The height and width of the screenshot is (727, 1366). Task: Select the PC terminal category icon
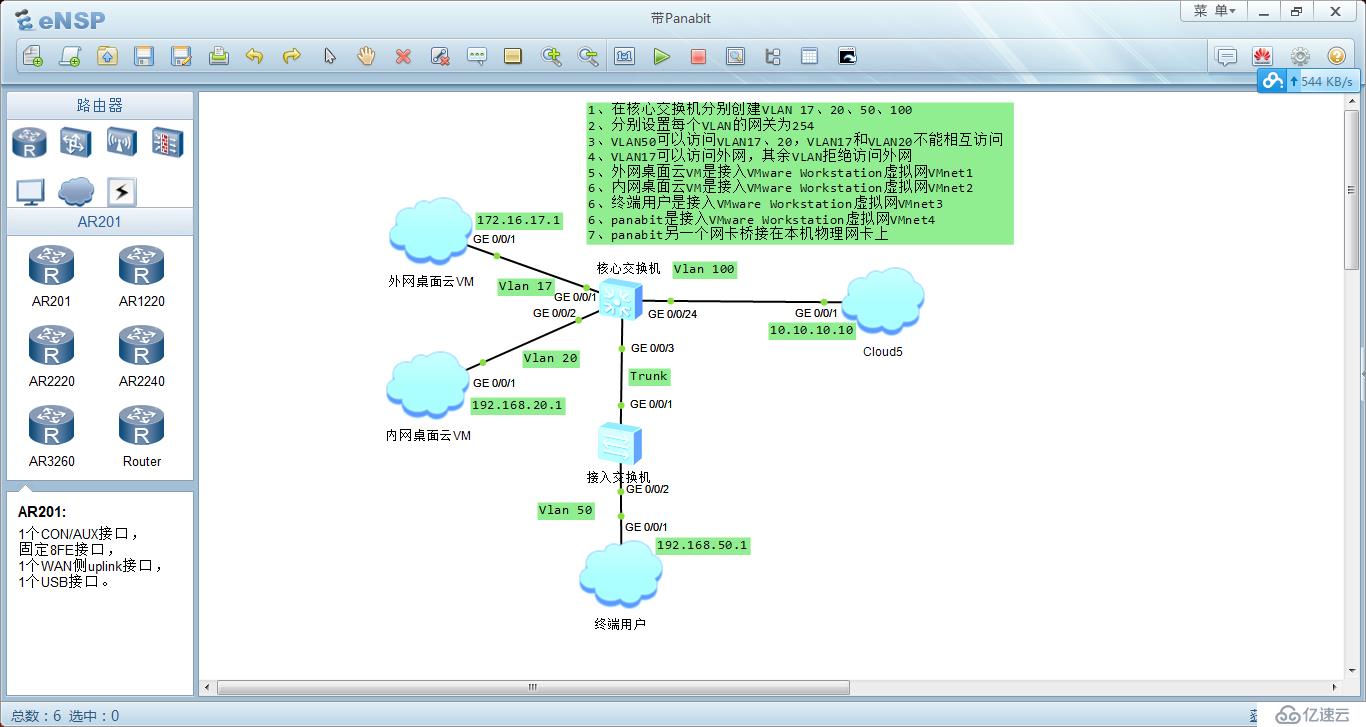point(29,191)
